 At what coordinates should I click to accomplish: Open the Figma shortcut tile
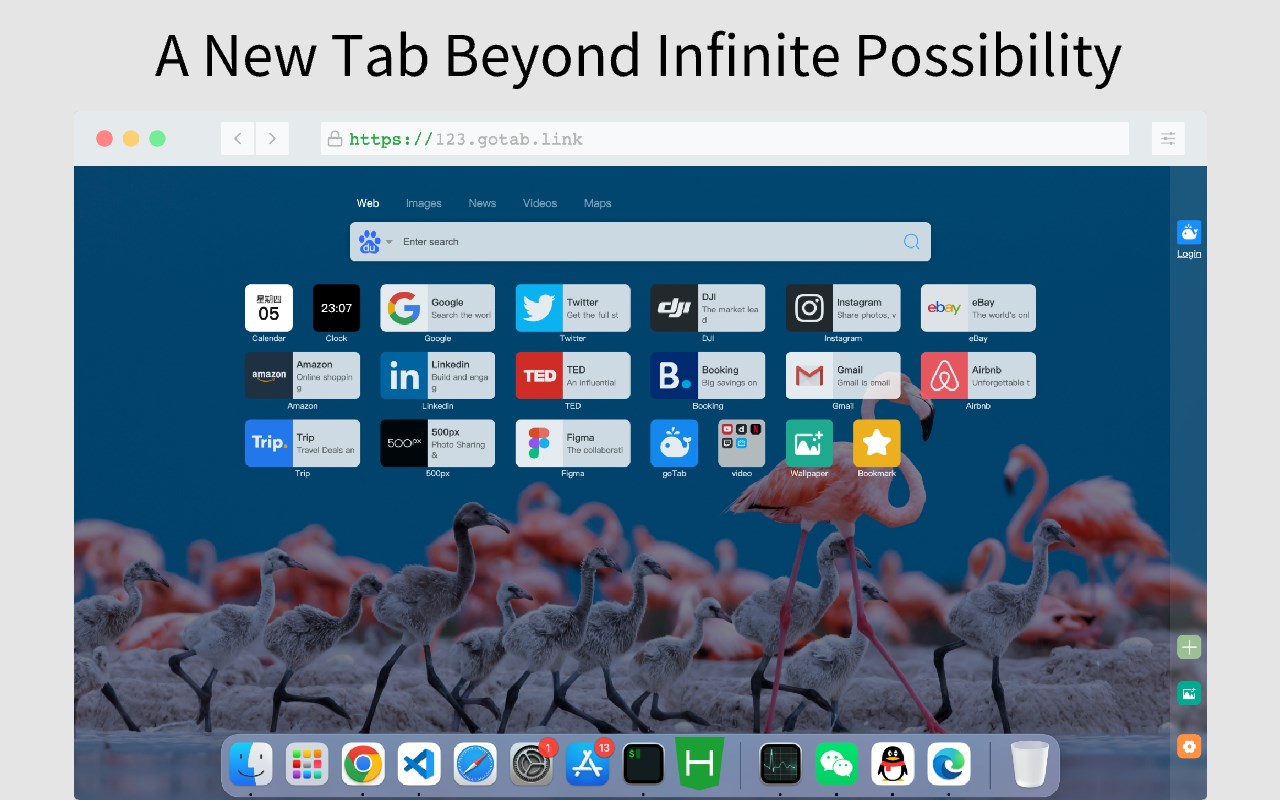coord(573,443)
